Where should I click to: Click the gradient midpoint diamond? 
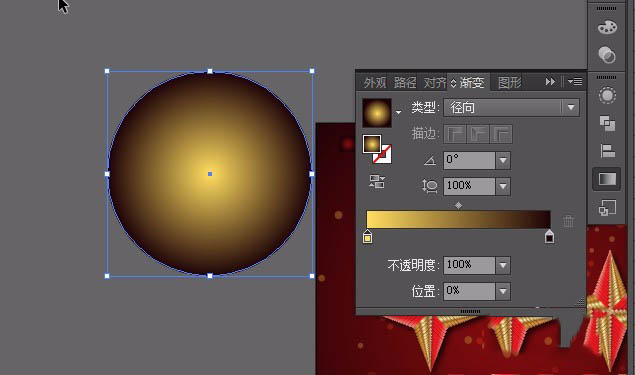pyautogui.click(x=458, y=206)
